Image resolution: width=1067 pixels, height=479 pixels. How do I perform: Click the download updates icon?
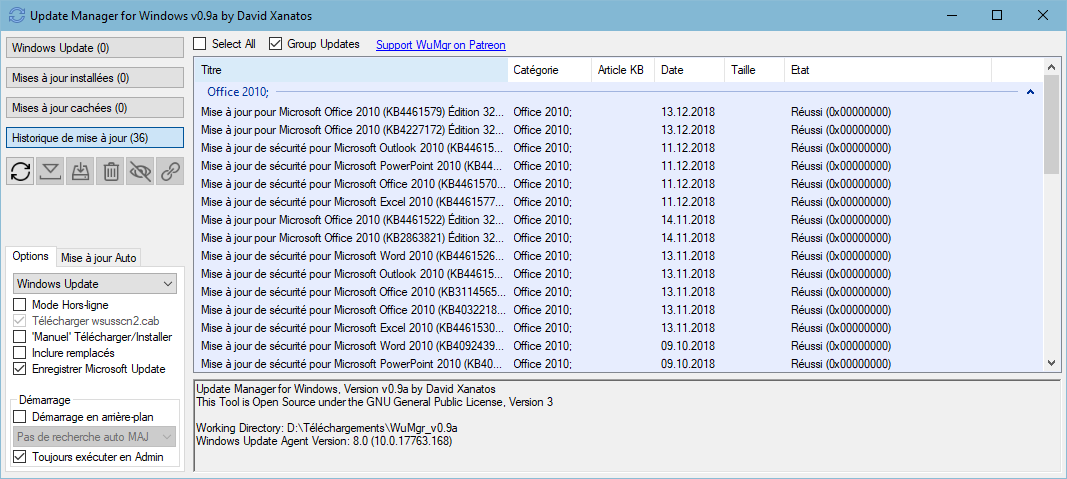50,171
